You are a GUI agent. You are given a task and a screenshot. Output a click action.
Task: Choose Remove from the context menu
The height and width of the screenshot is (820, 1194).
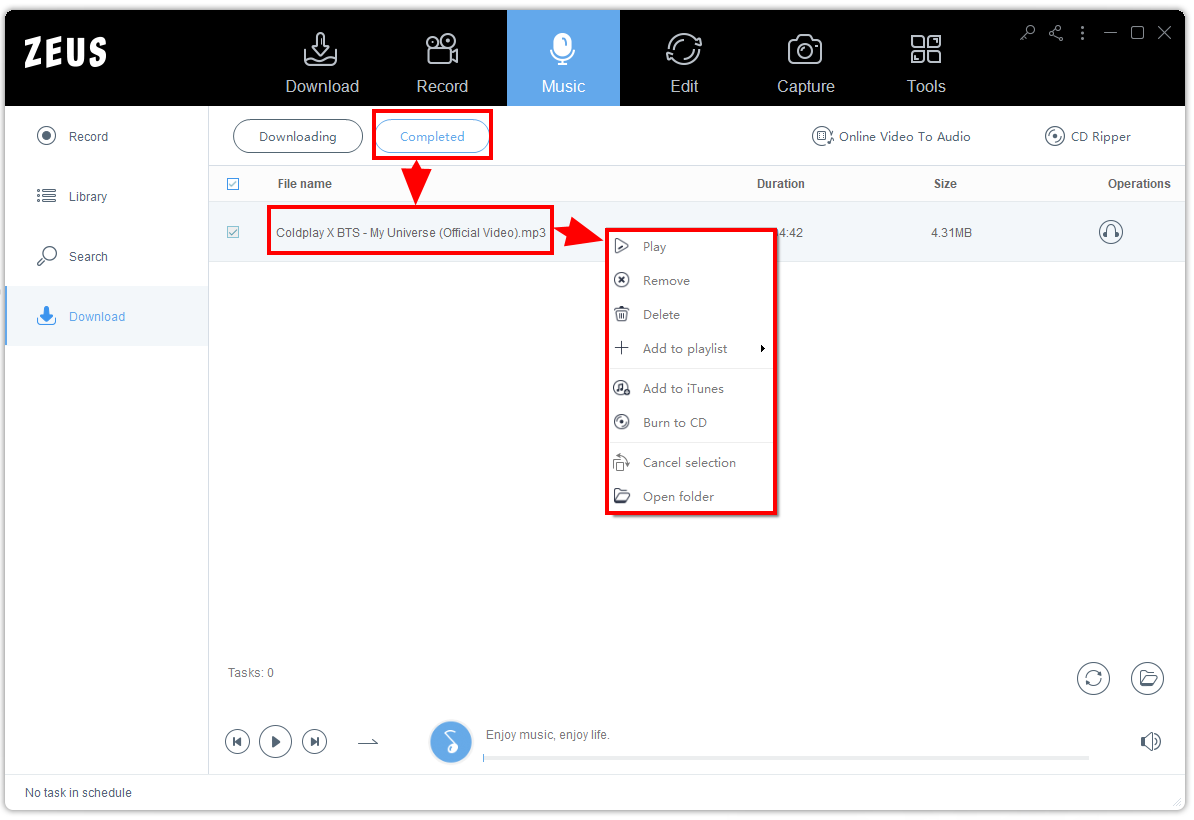pyautogui.click(x=691, y=280)
